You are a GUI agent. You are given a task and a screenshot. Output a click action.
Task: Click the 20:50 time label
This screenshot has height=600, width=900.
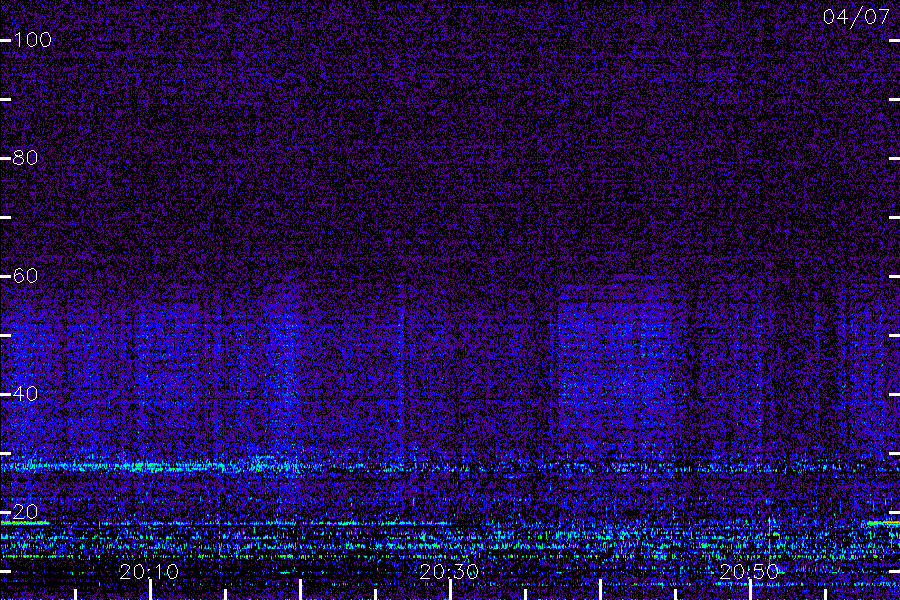coord(750,571)
